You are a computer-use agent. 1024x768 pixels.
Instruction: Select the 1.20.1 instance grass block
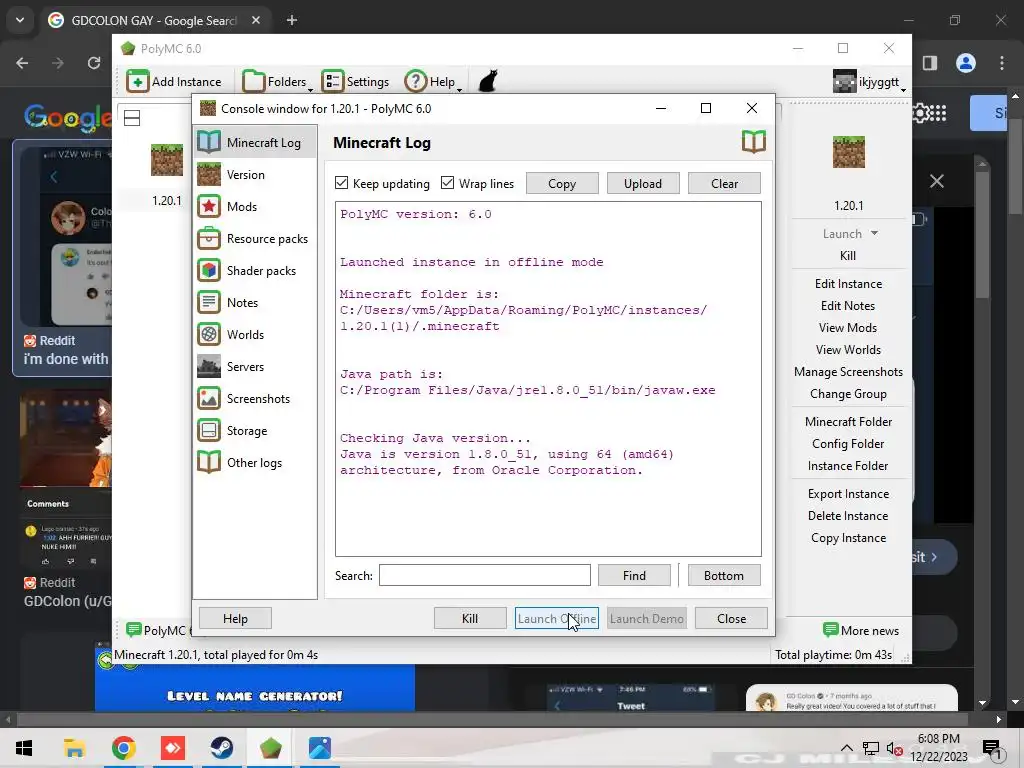[x=167, y=161]
